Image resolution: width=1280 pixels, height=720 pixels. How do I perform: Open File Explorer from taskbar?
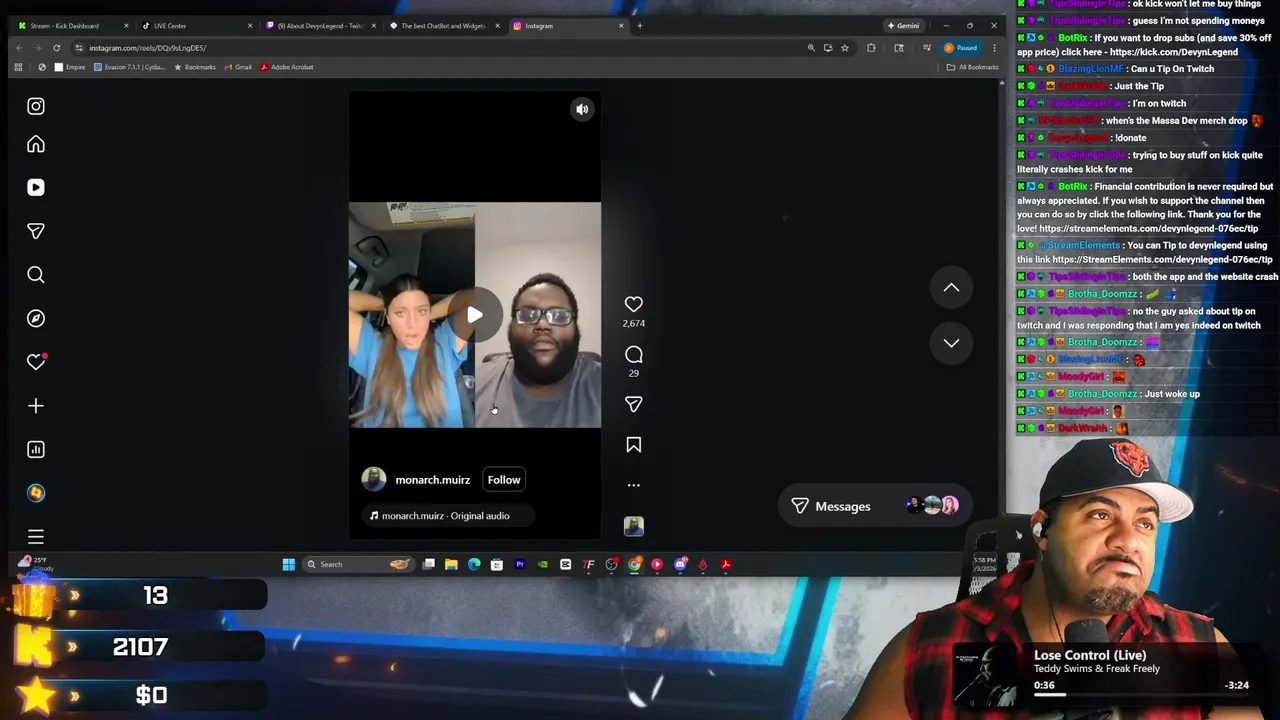pos(451,565)
